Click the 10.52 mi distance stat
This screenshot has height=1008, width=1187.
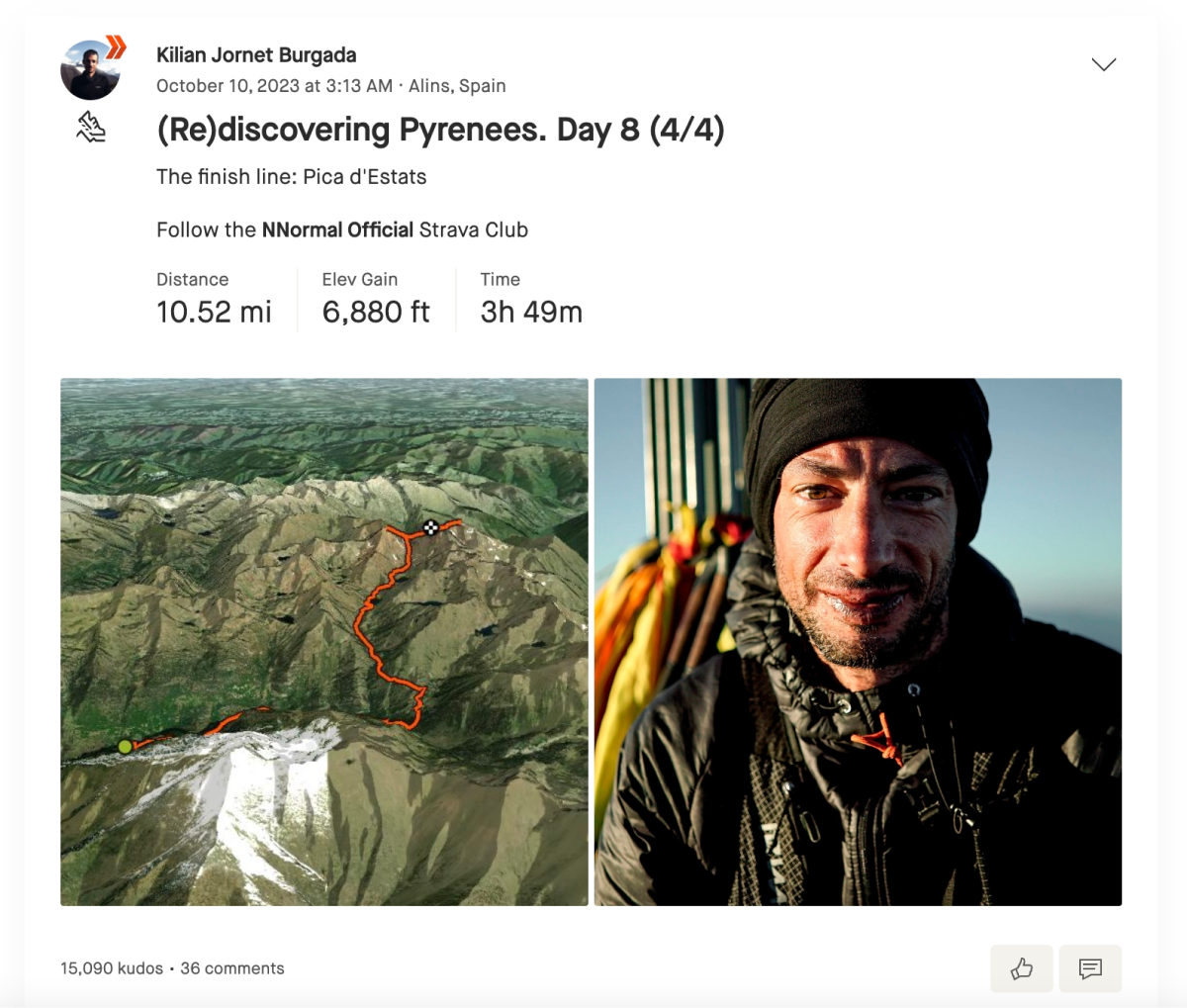pyautogui.click(x=214, y=312)
